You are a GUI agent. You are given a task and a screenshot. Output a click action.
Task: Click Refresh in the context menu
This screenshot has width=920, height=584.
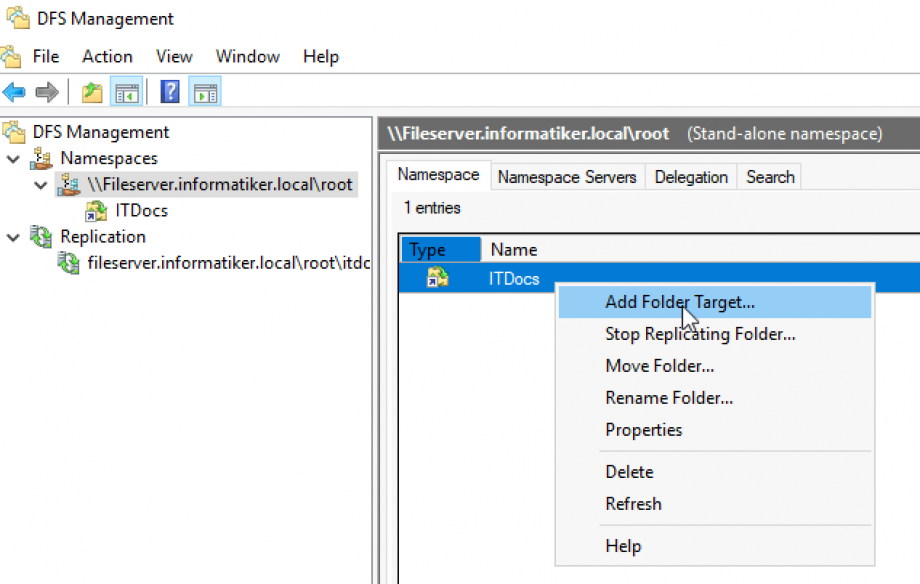pos(634,504)
